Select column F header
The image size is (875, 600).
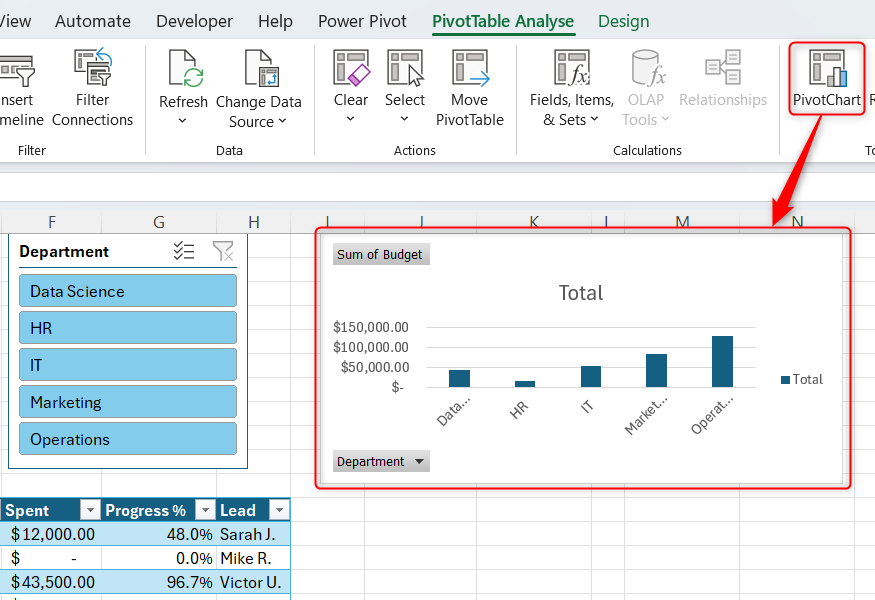click(52, 222)
